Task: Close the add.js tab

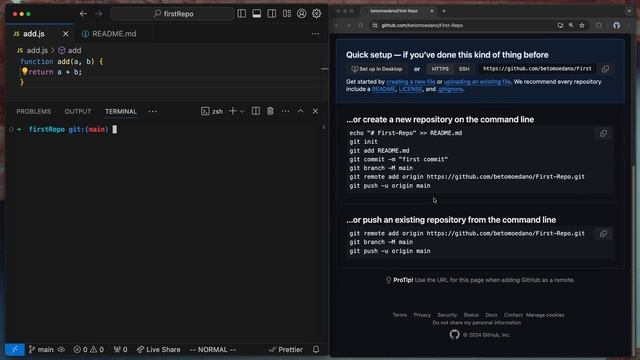Action: tap(65, 34)
